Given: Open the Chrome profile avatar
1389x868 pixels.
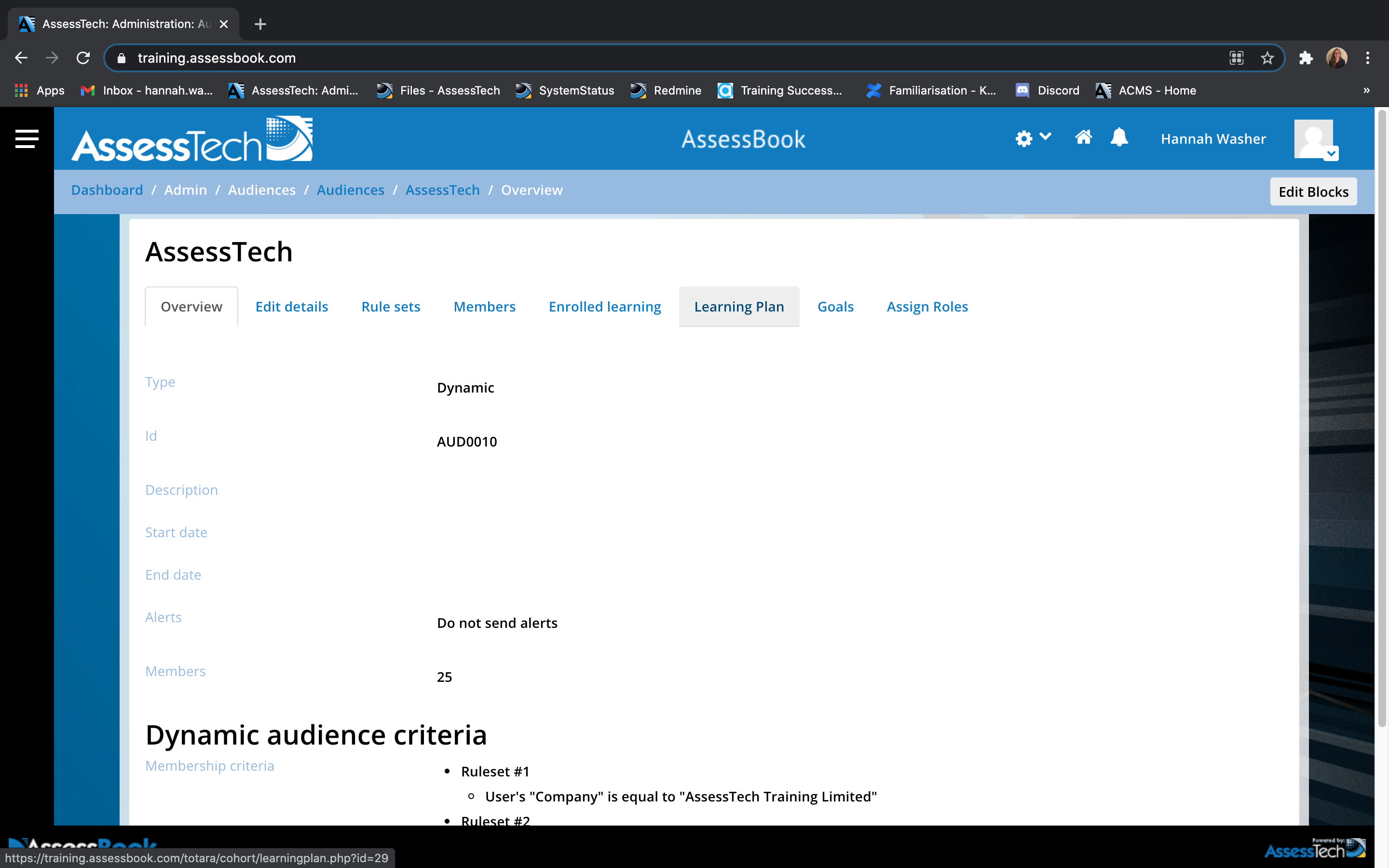Looking at the screenshot, I should coord(1337,58).
